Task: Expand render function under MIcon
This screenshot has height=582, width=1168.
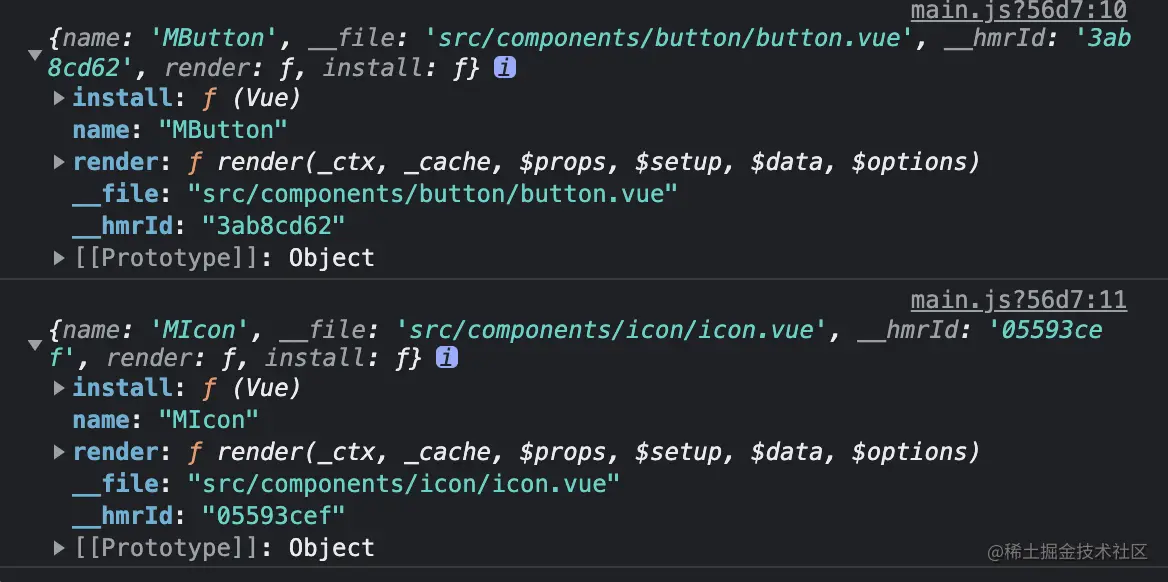Action: click(x=60, y=452)
